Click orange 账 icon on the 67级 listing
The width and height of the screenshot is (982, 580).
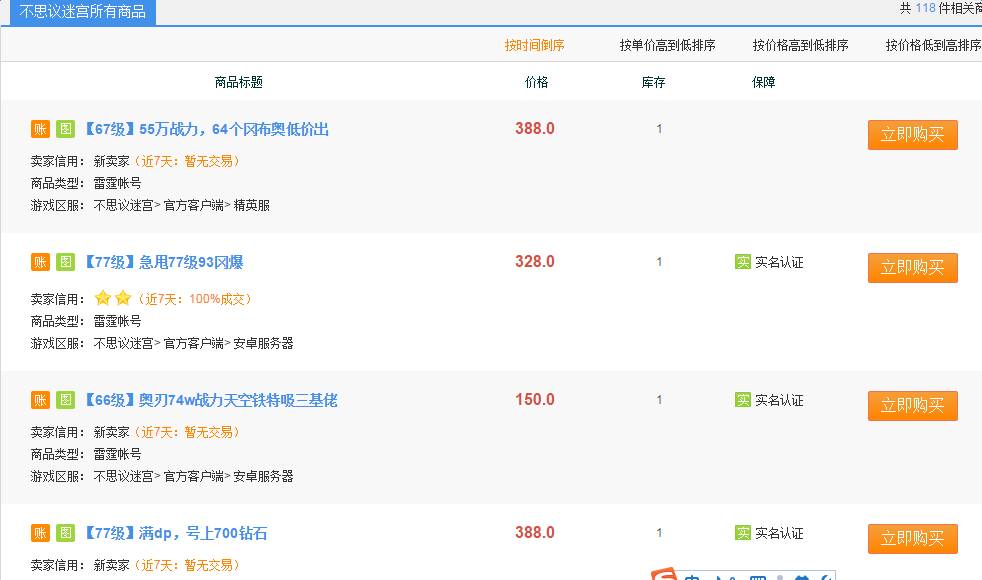40,129
